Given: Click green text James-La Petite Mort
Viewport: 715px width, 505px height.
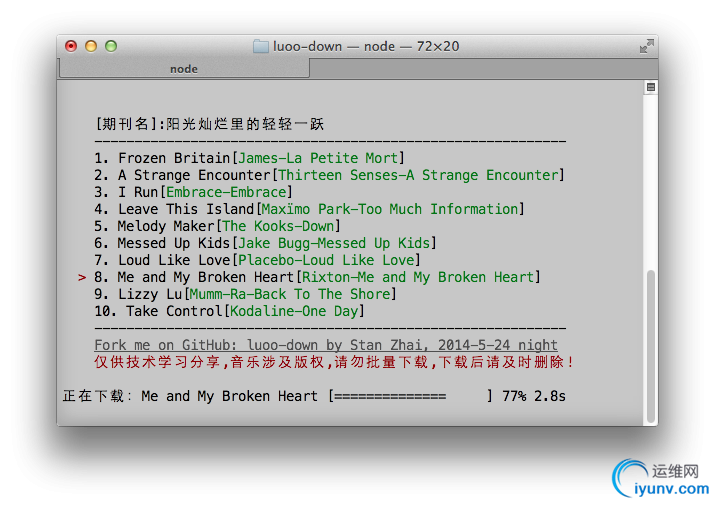Looking at the screenshot, I should [318, 158].
